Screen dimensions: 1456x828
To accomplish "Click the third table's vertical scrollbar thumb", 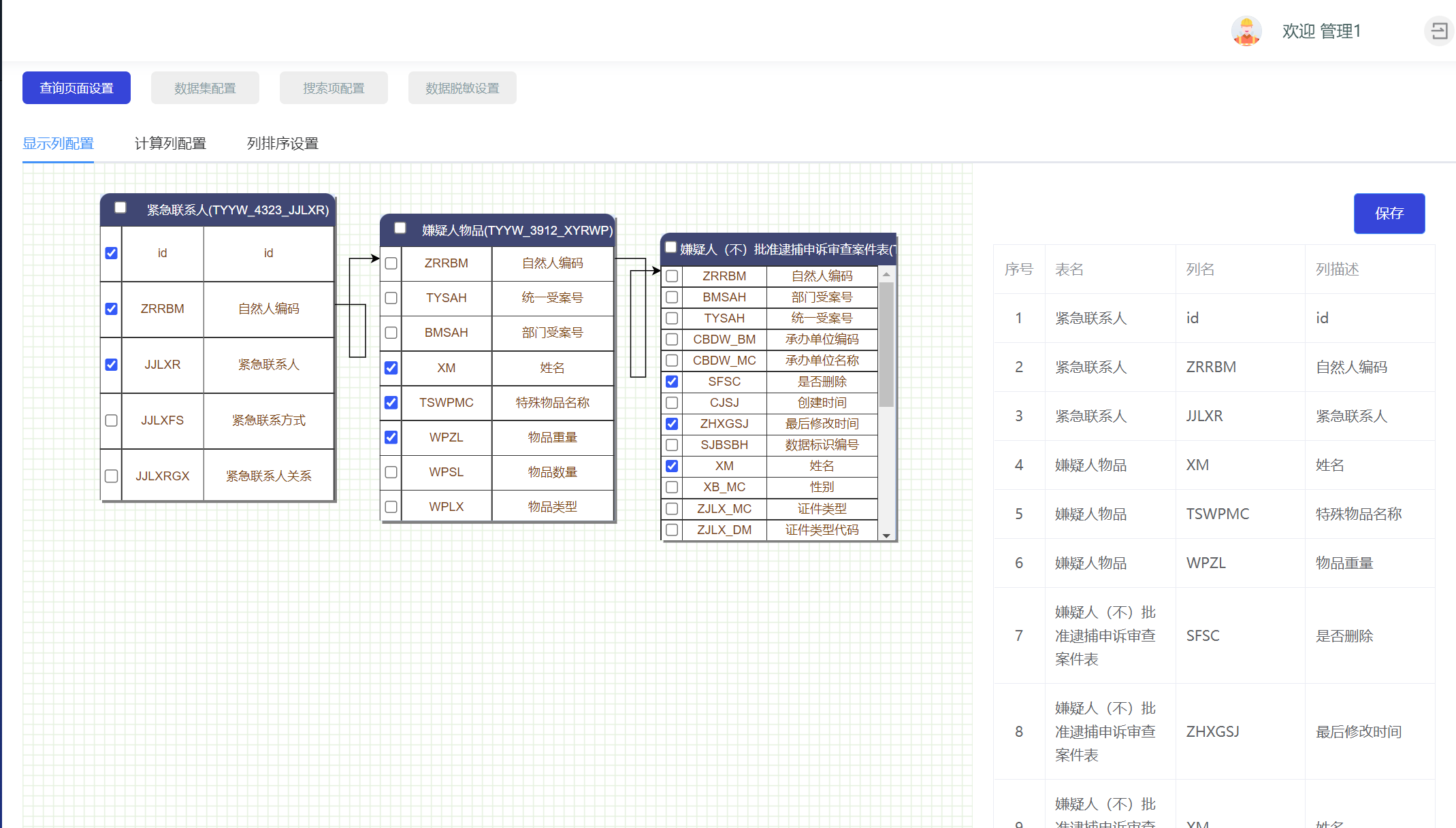I will click(x=886, y=344).
